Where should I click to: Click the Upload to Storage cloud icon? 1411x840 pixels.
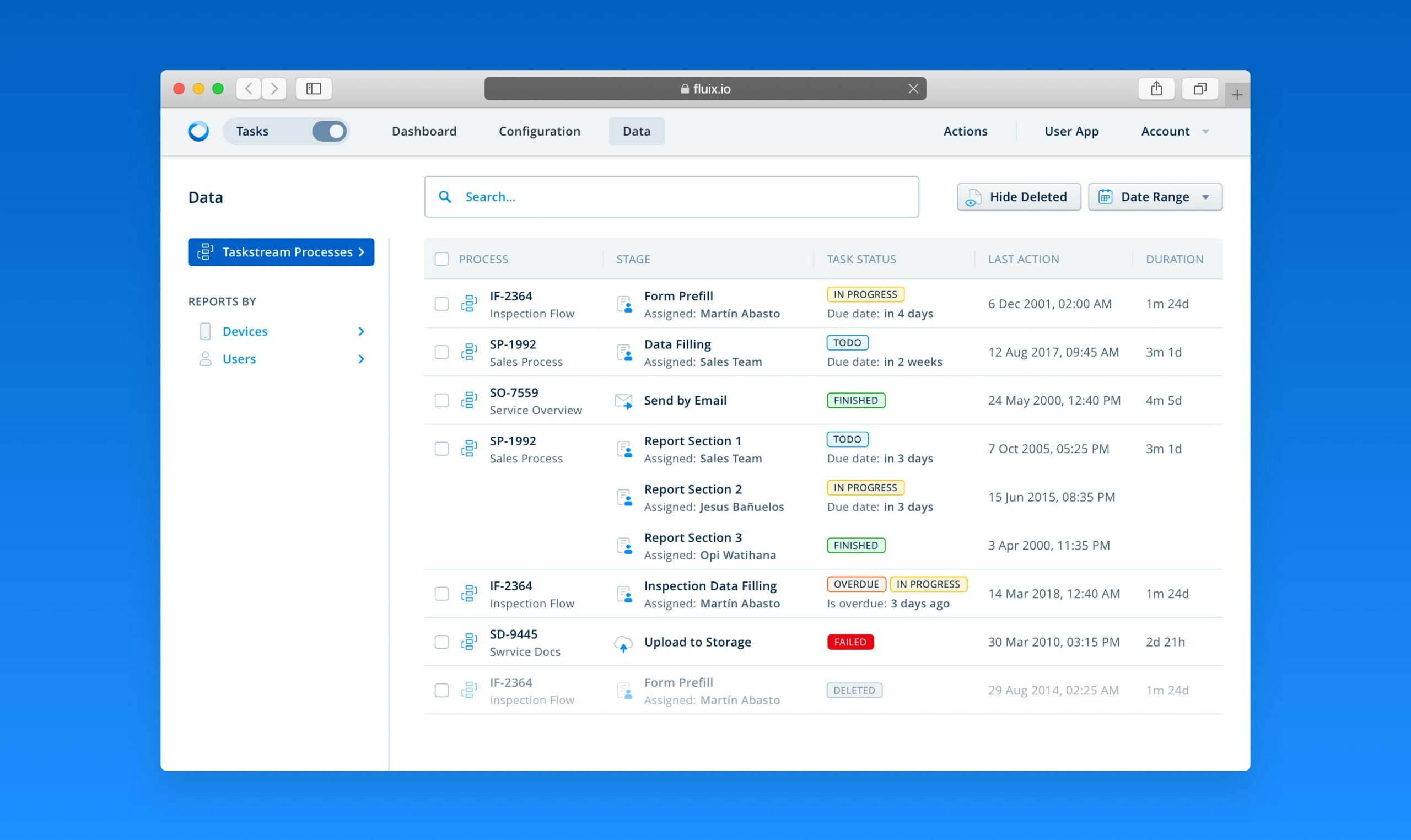point(623,643)
